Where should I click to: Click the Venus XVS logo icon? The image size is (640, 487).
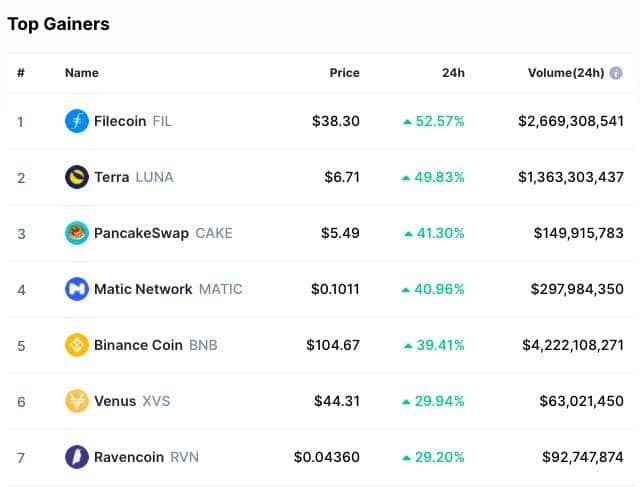click(77, 401)
